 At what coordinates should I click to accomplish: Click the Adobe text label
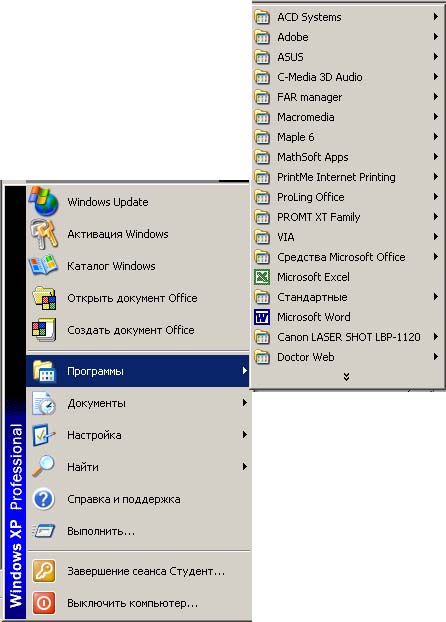(x=293, y=37)
